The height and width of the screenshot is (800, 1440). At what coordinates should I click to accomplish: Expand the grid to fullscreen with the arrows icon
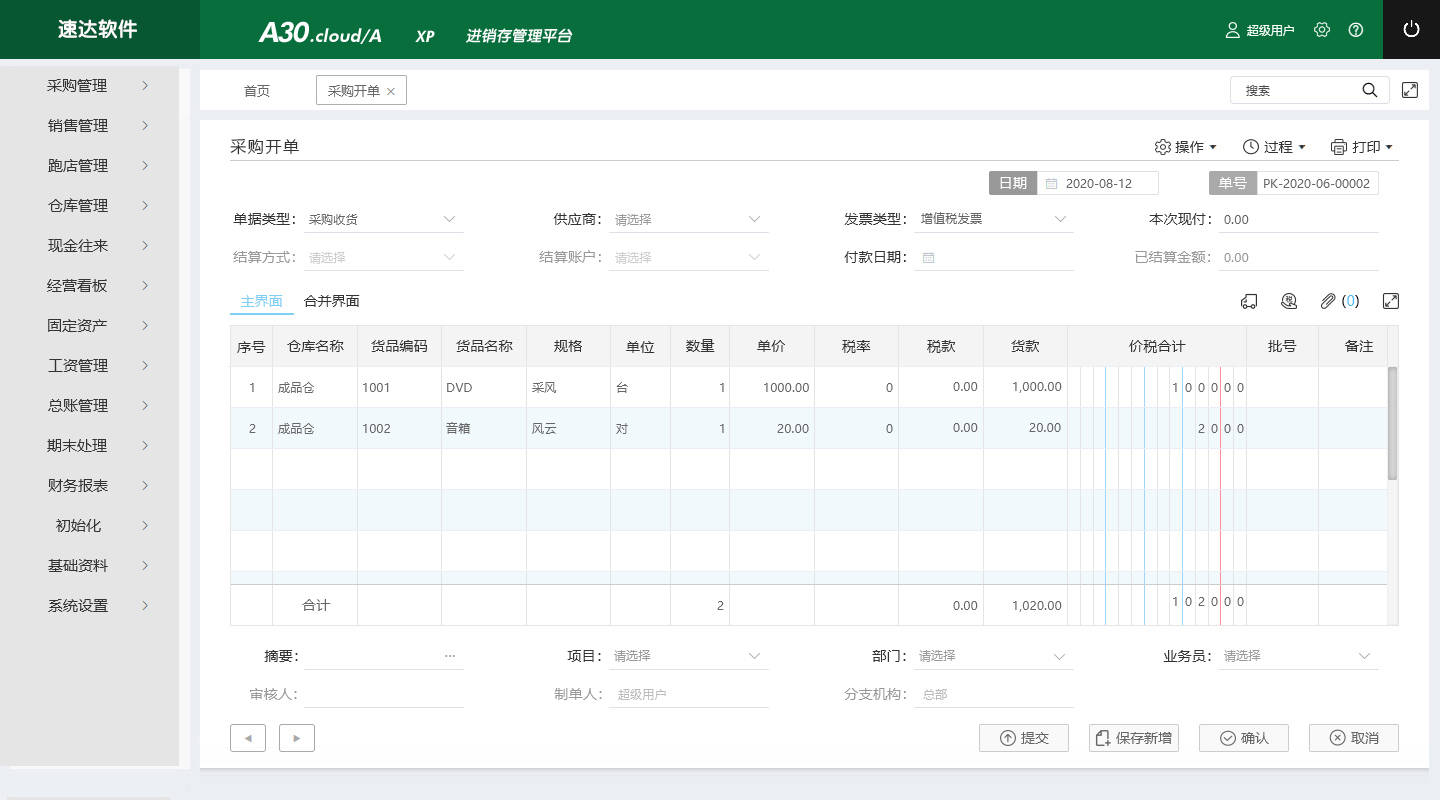point(1391,301)
